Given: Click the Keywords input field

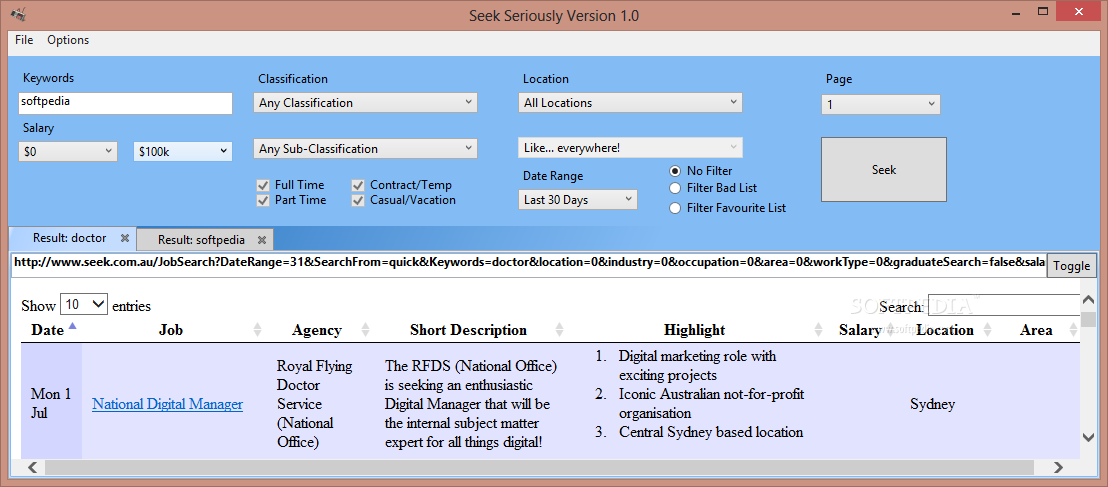Looking at the screenshot, I should (x=125, y=103).
